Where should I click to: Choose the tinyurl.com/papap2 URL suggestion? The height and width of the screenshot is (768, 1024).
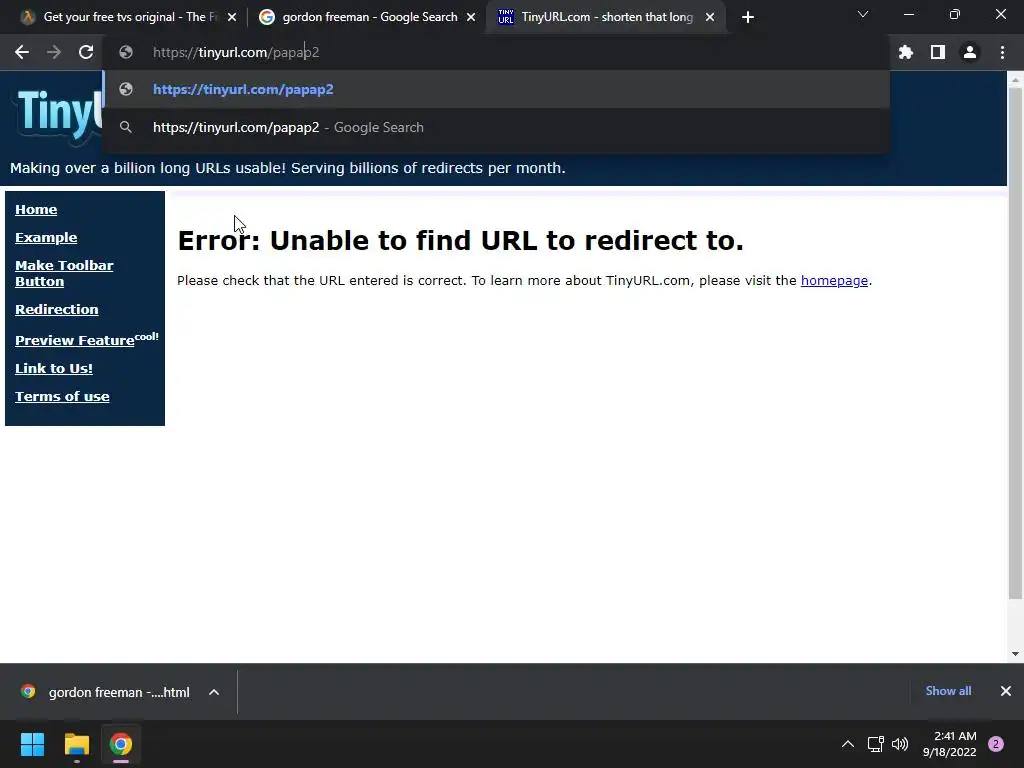click(496, 89)
